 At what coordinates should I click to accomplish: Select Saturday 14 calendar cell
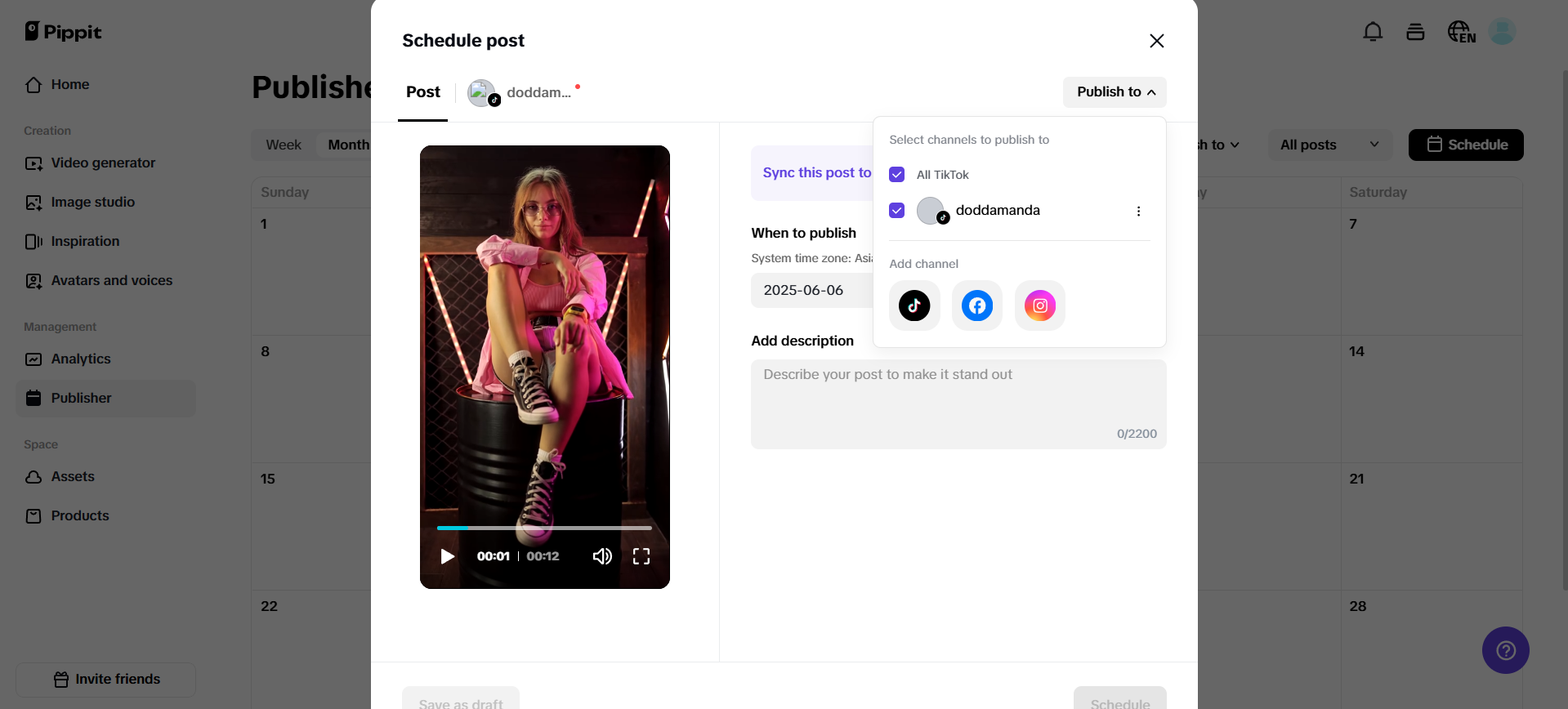tap(1431, 399)
